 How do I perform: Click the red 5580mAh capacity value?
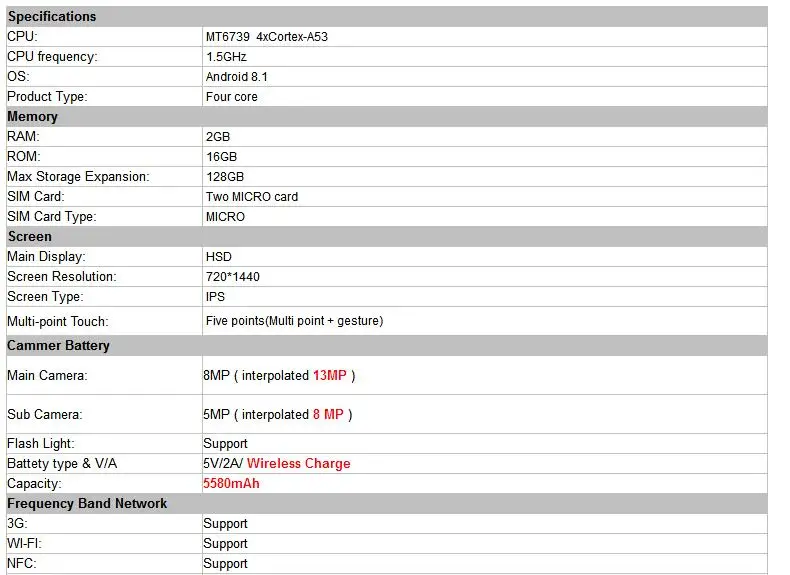[231, 484]
